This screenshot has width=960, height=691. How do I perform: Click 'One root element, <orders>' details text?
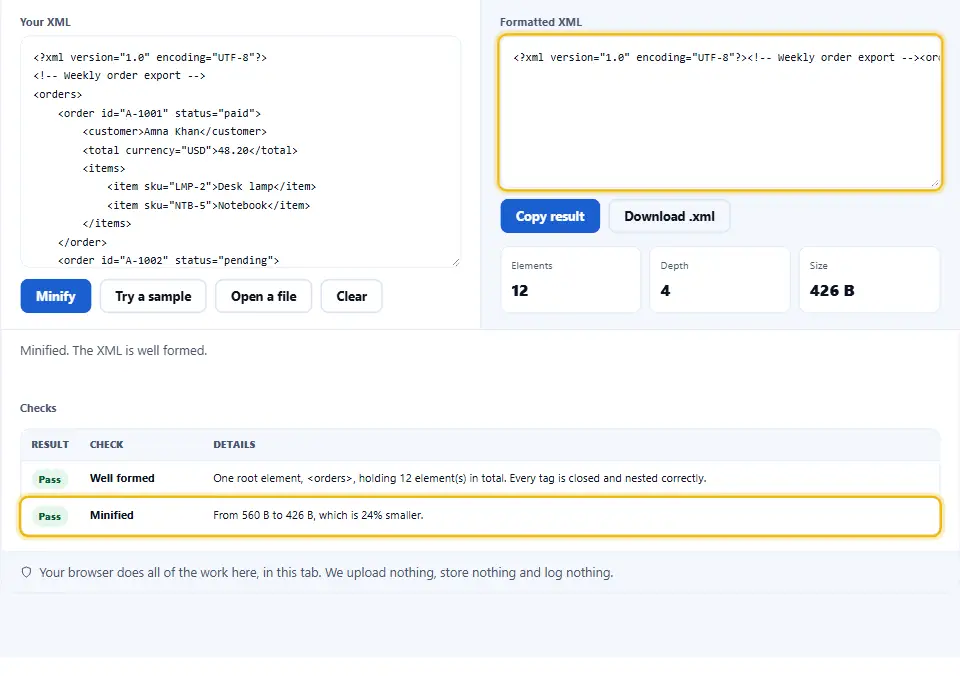coord(459,478)
